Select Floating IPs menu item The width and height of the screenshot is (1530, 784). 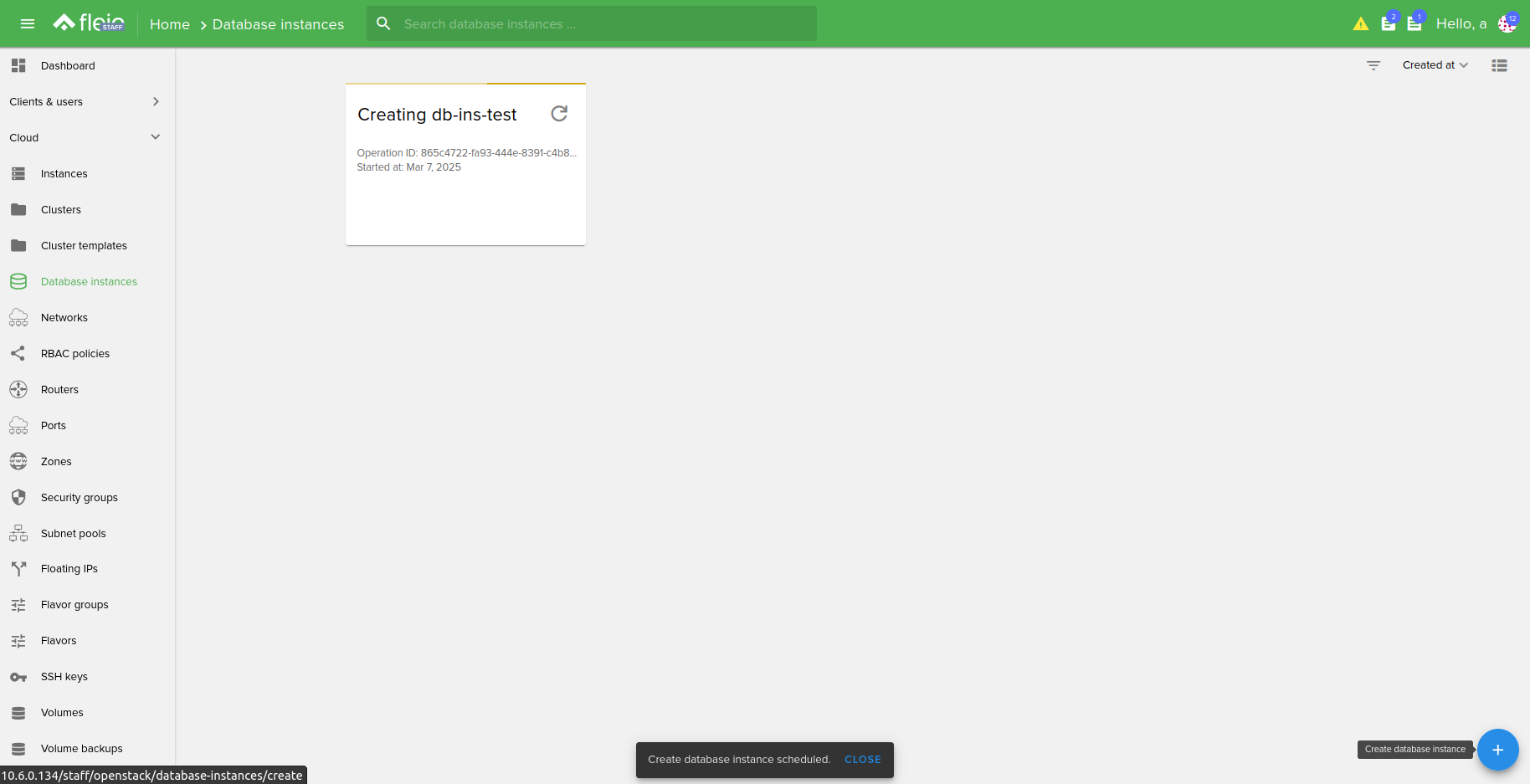[69, 569]
